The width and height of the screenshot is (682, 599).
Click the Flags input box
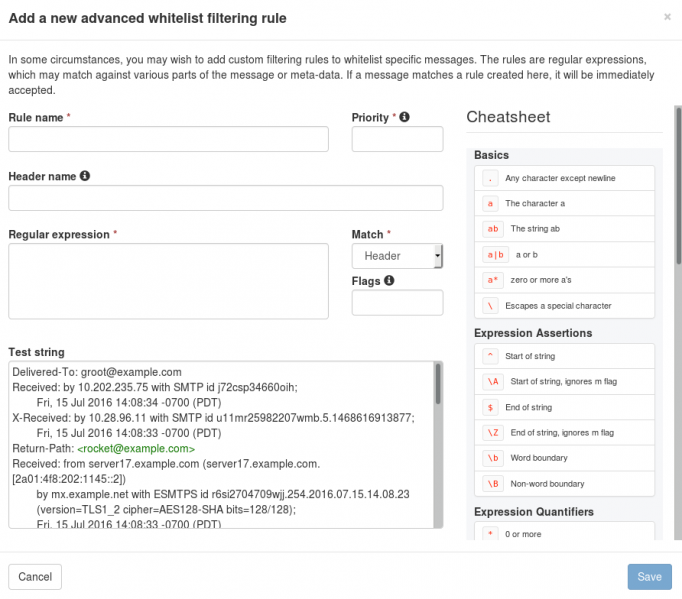pyautogui.click(x=397, y=303)
